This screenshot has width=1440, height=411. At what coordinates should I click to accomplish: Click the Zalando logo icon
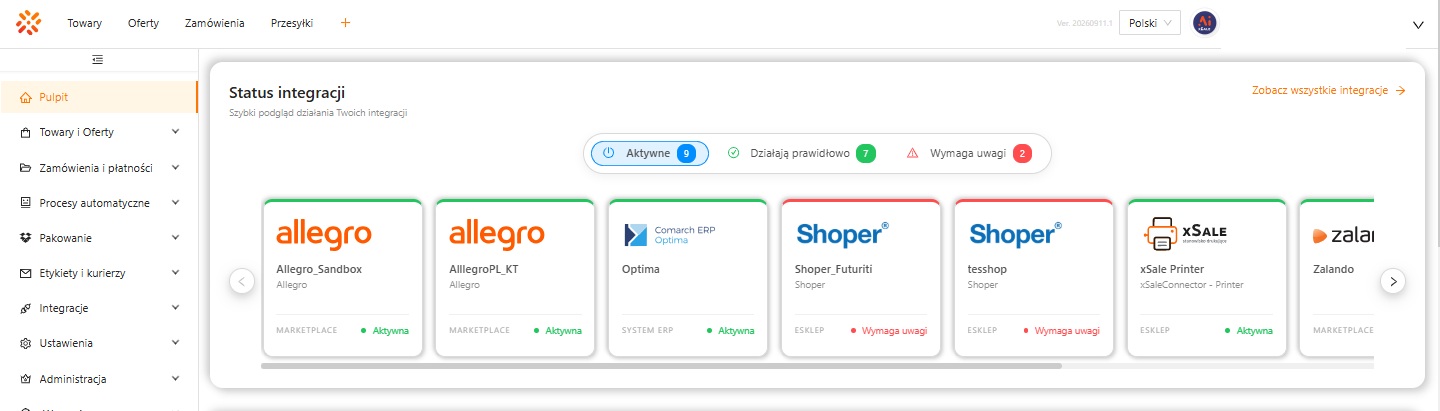[x=1343, y=235]
